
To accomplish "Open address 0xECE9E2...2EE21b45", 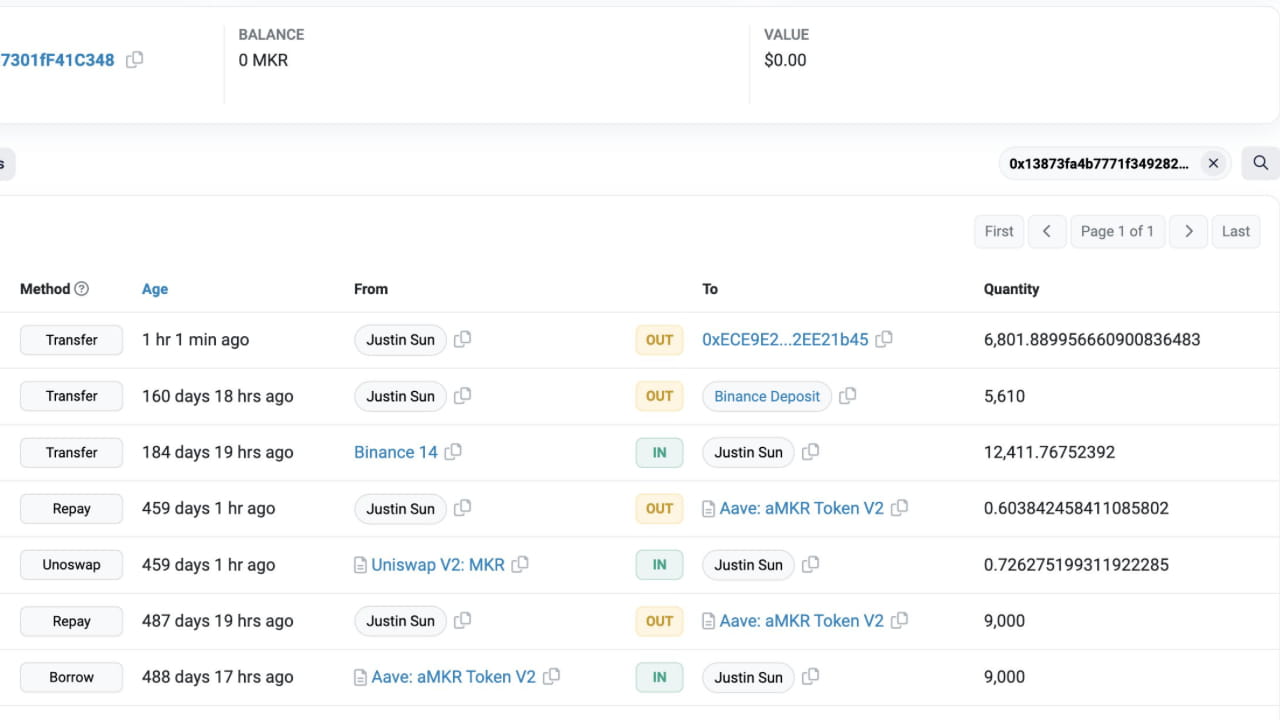I will coord(785,340).
